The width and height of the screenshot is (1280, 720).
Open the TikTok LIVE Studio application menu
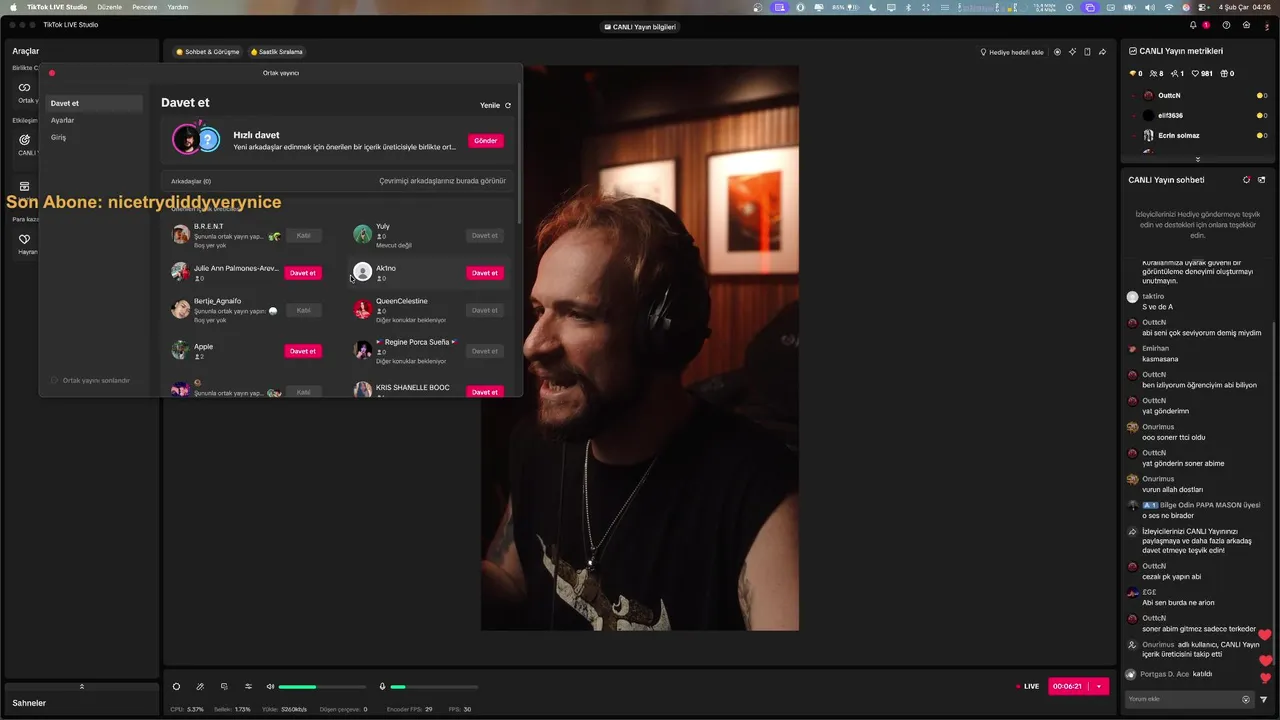(x=57, y=7)
